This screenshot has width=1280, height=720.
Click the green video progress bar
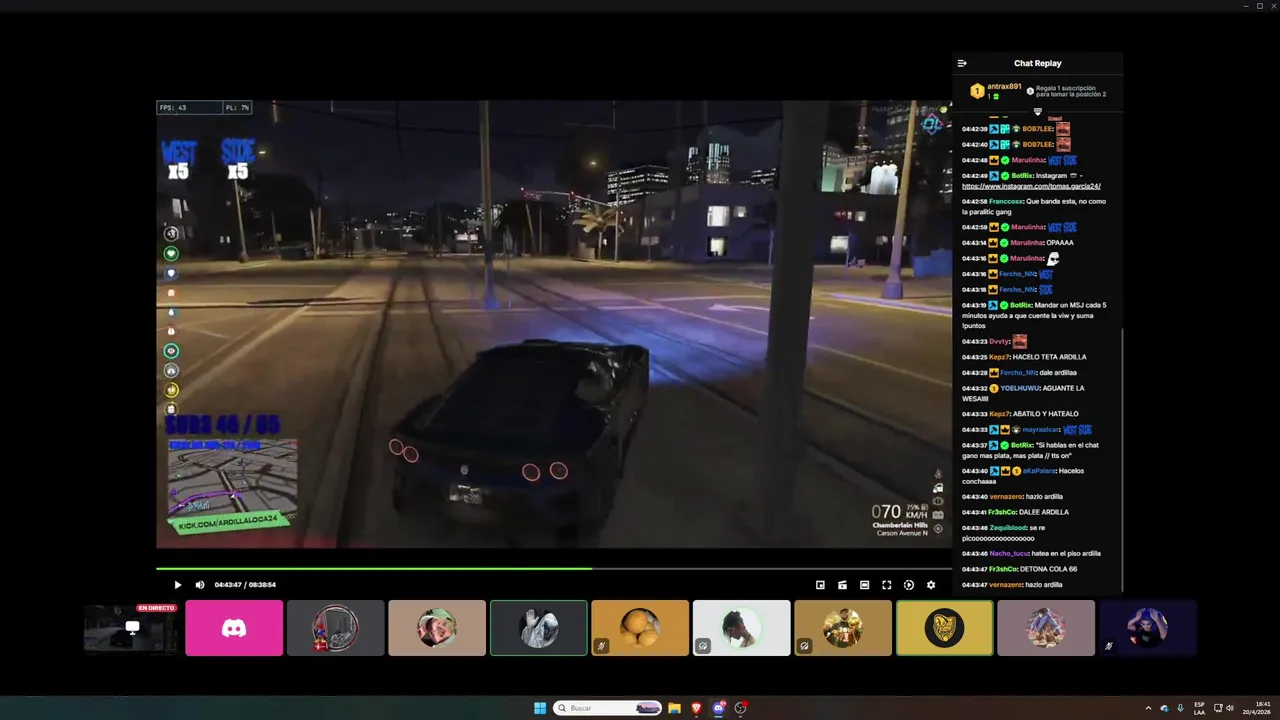[374, 569]
